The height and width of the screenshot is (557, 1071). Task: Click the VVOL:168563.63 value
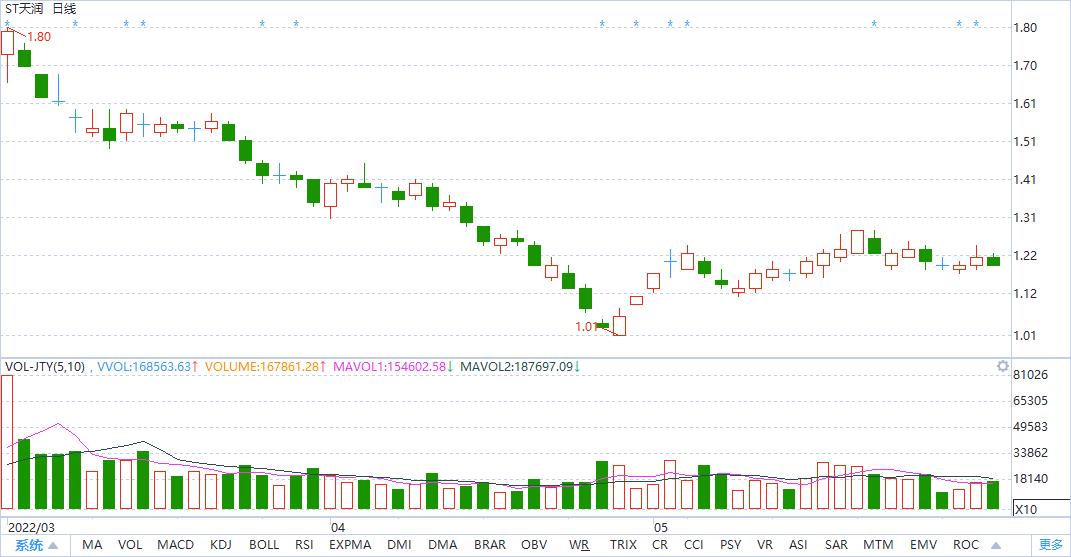(144, 367)
